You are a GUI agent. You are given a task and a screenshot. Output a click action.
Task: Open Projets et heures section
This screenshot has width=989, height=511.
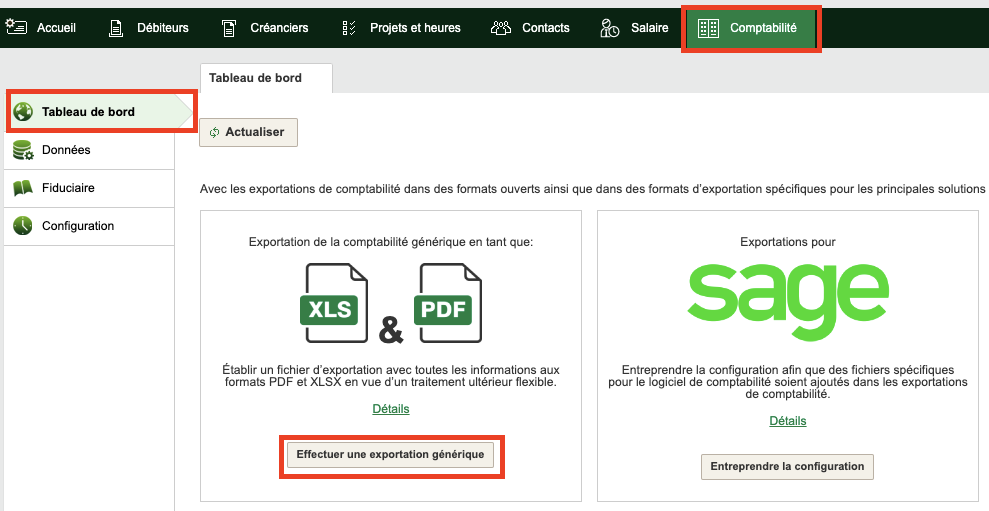coord(415,28)
